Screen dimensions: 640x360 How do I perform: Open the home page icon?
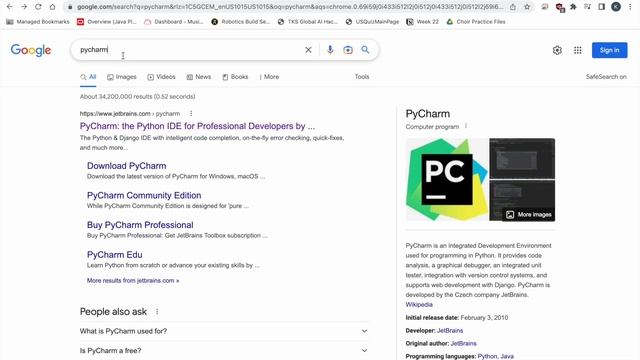coord(52,7)
